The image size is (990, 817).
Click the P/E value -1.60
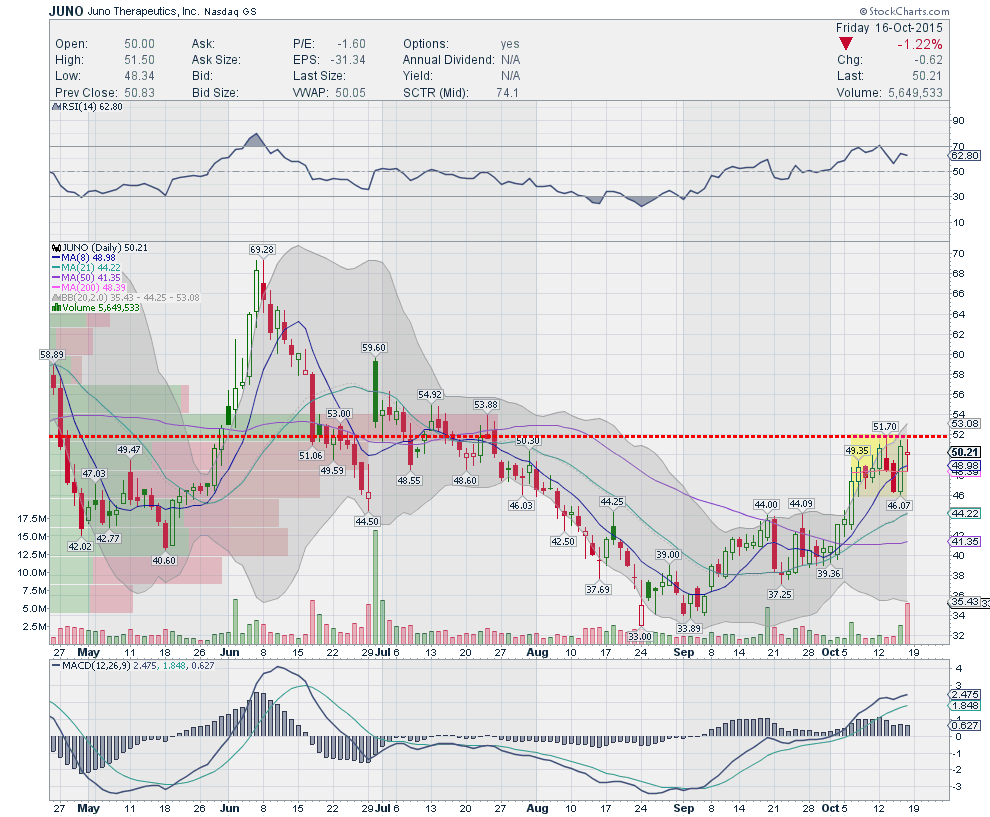point(351,44)
